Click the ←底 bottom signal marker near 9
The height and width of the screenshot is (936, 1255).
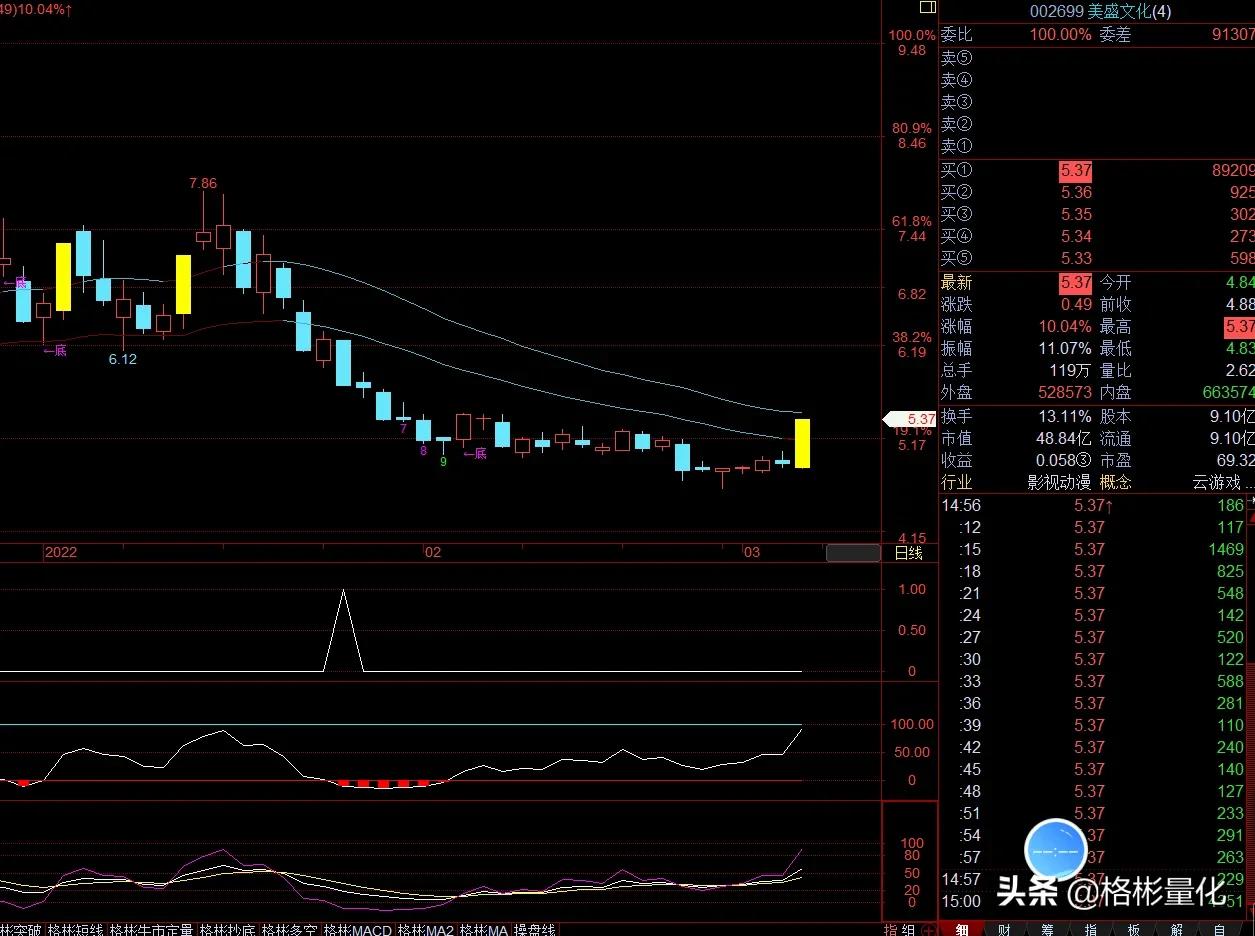pos(475,453)
